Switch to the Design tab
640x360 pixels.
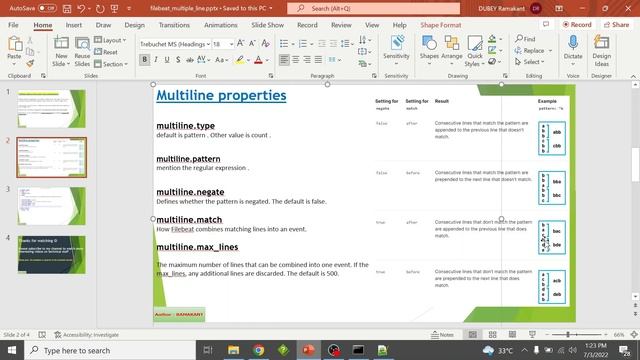pos(135,25)
